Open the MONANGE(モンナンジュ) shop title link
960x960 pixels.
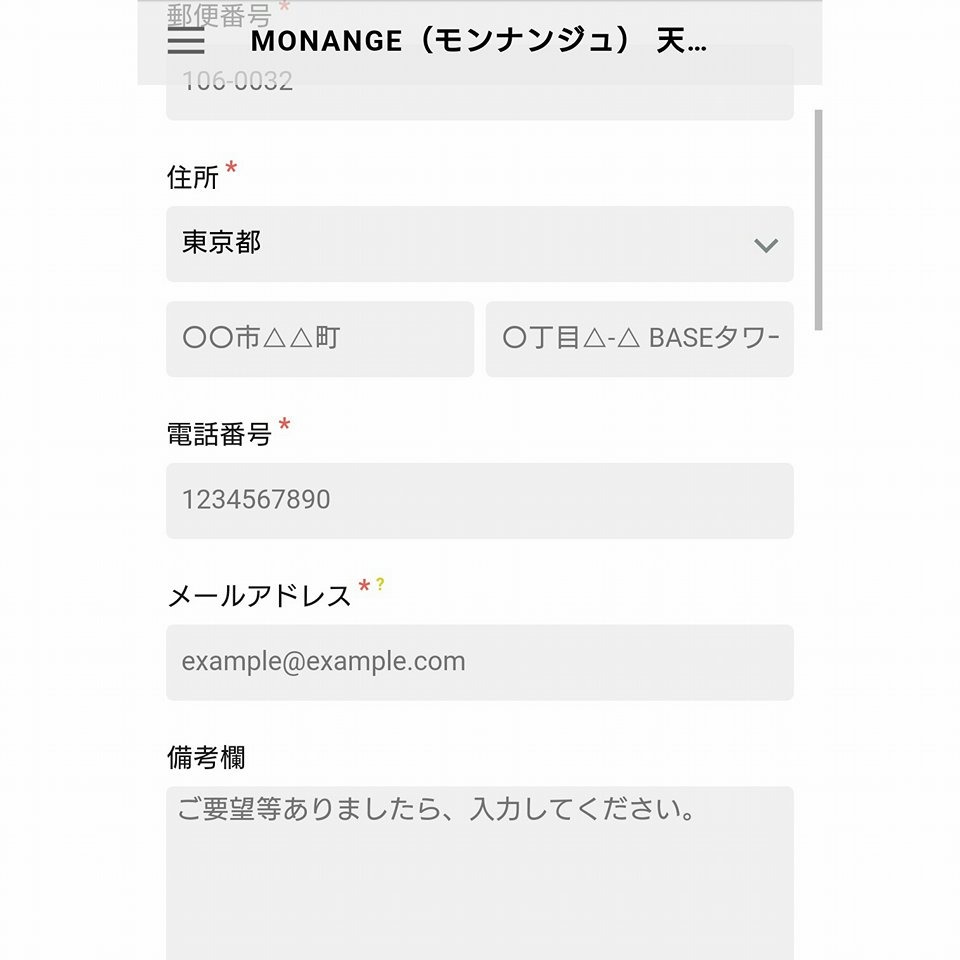[479, 41]
